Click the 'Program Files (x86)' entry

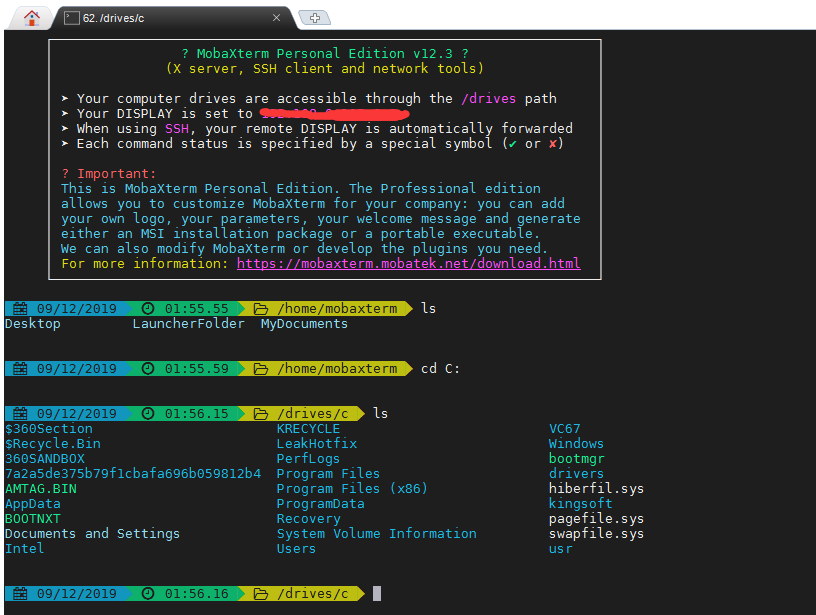point(352,489)
